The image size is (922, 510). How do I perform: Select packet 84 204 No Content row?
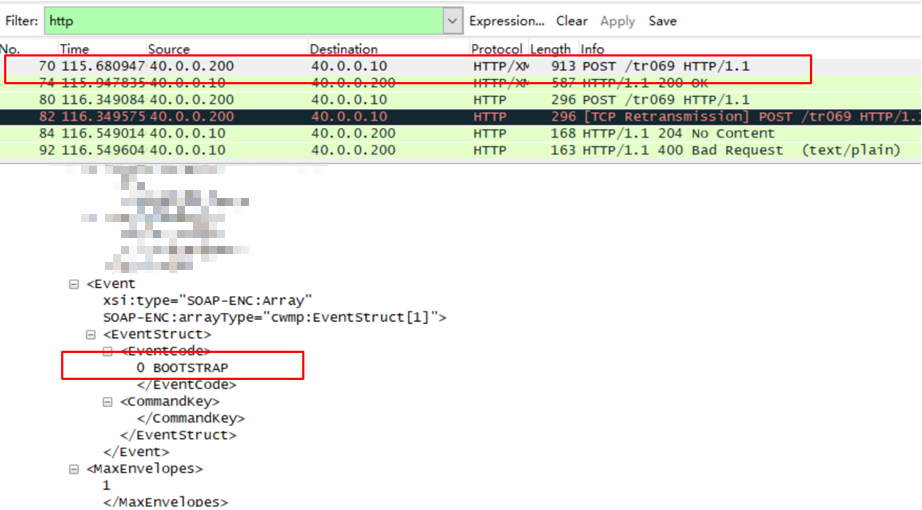pos(461,134)
